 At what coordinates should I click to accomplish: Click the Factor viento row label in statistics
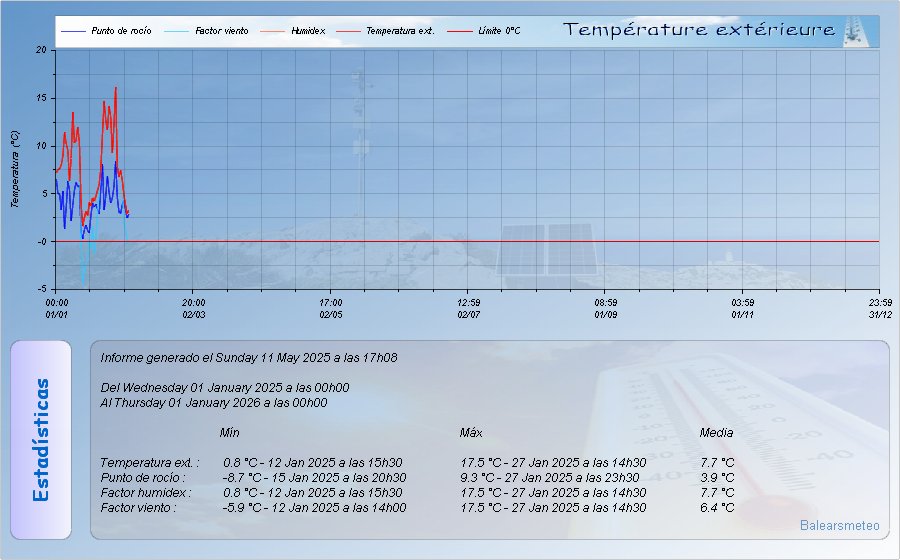[138, 508]
